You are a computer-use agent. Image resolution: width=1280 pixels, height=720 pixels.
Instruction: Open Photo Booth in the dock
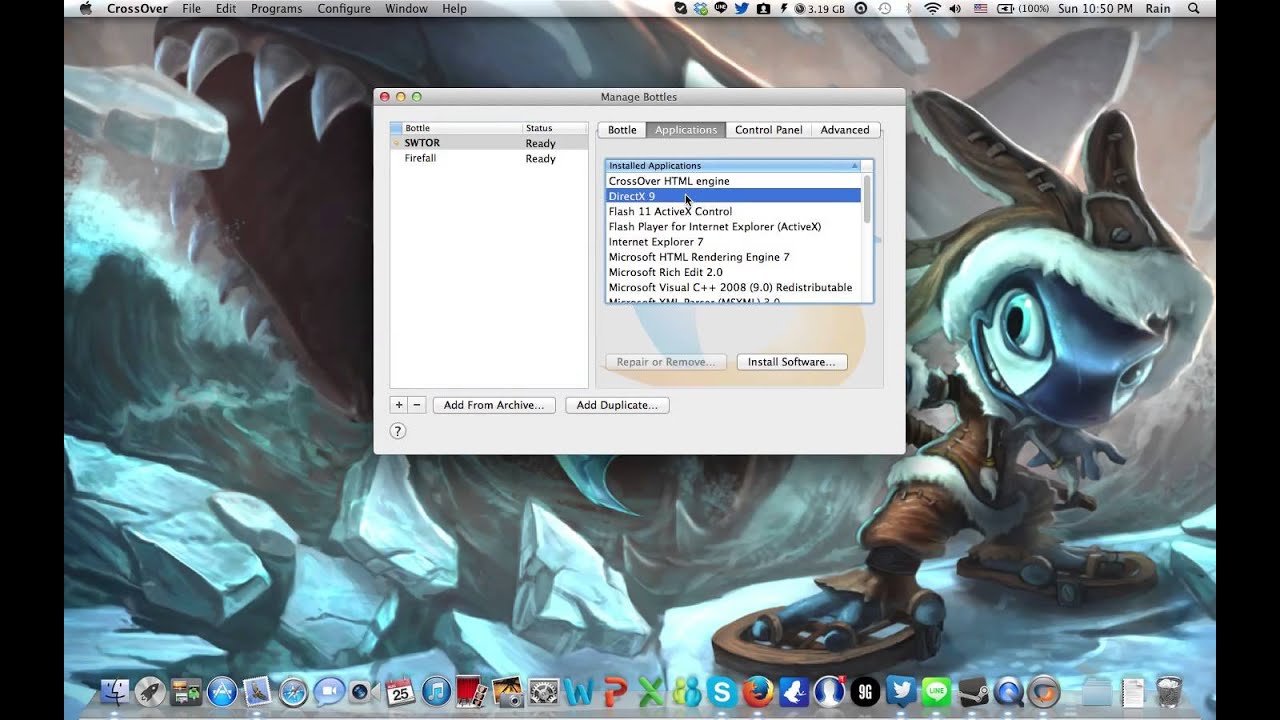pyautogui.click(x=471, y=691)
